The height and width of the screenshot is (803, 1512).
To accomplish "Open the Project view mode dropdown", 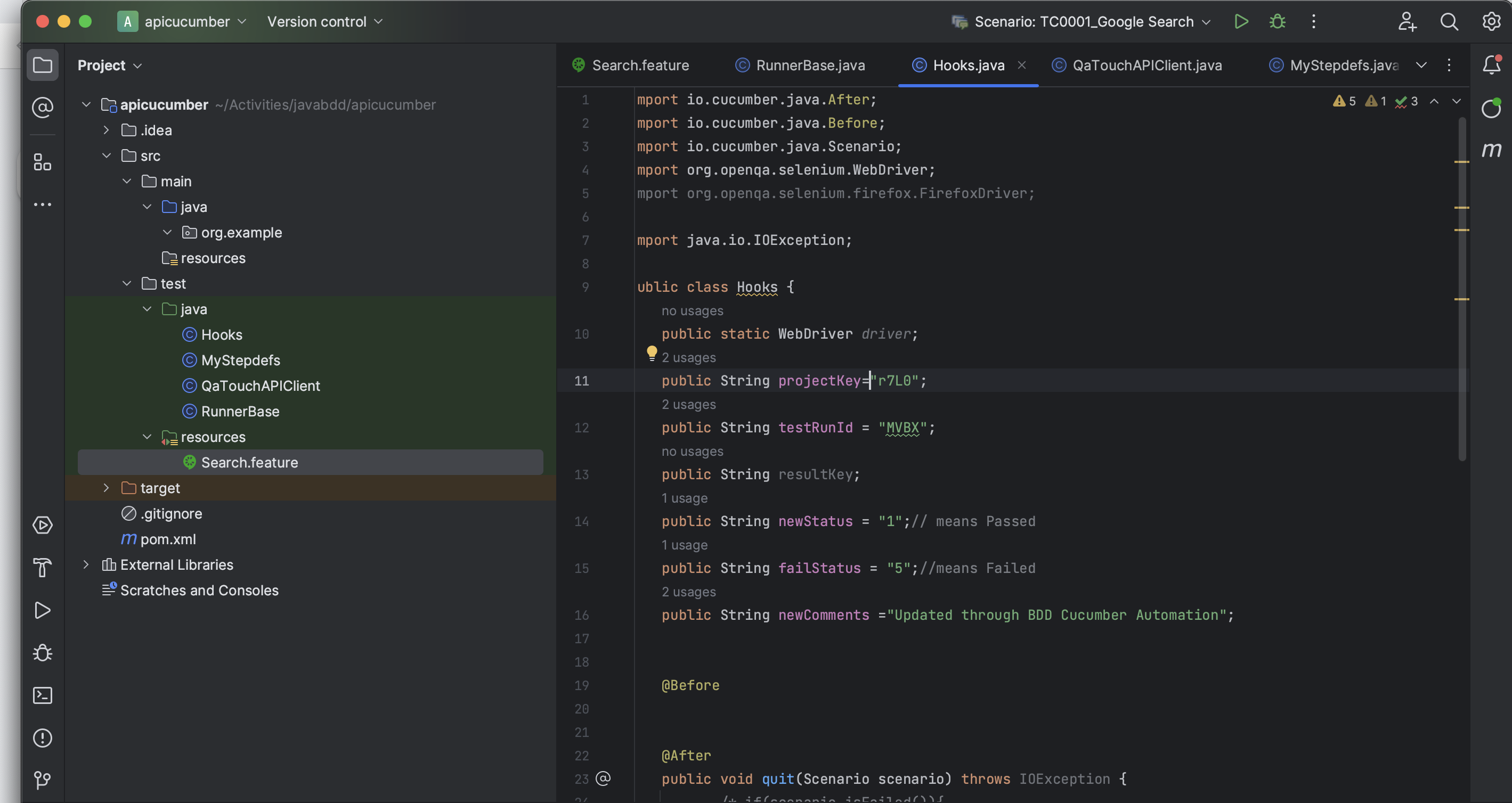I will pos(110,65).
